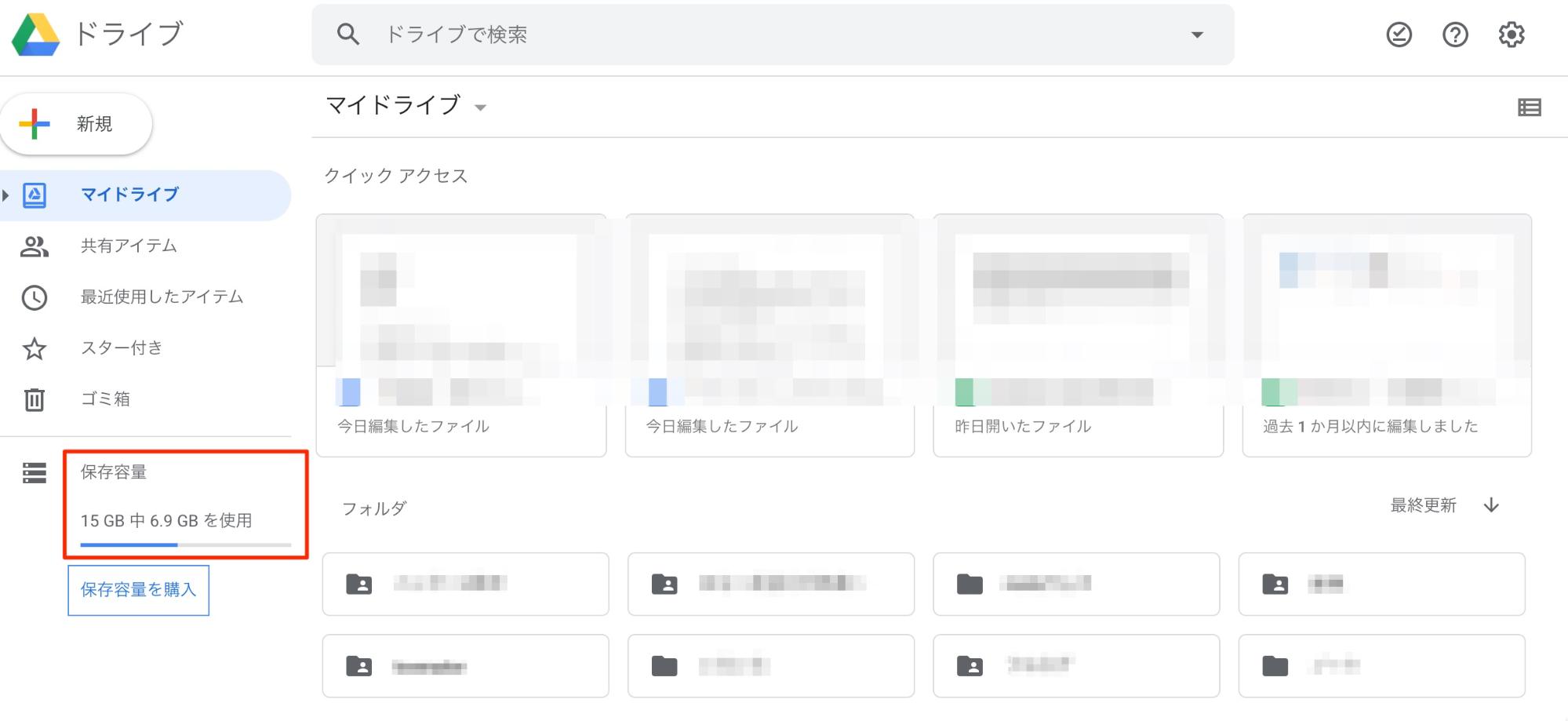Open the offline ready checkmark icon
Viewport: 1568px width, 721px height.
pos(1399,35)
